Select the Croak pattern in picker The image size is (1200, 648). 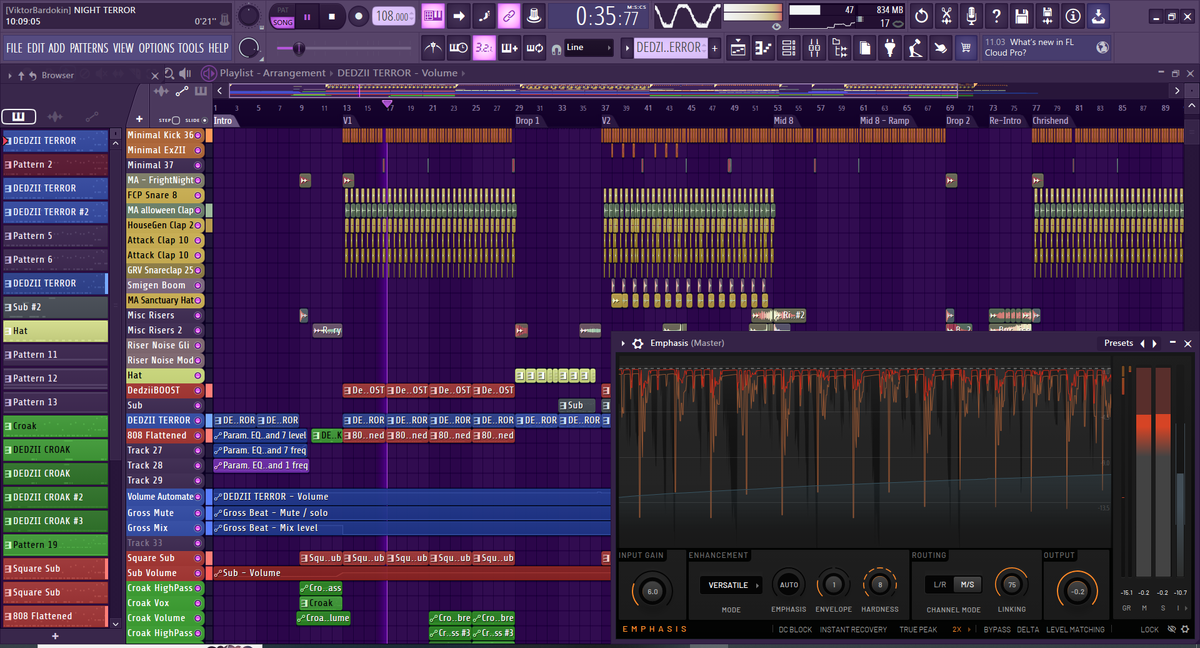(x=56, y=426)
